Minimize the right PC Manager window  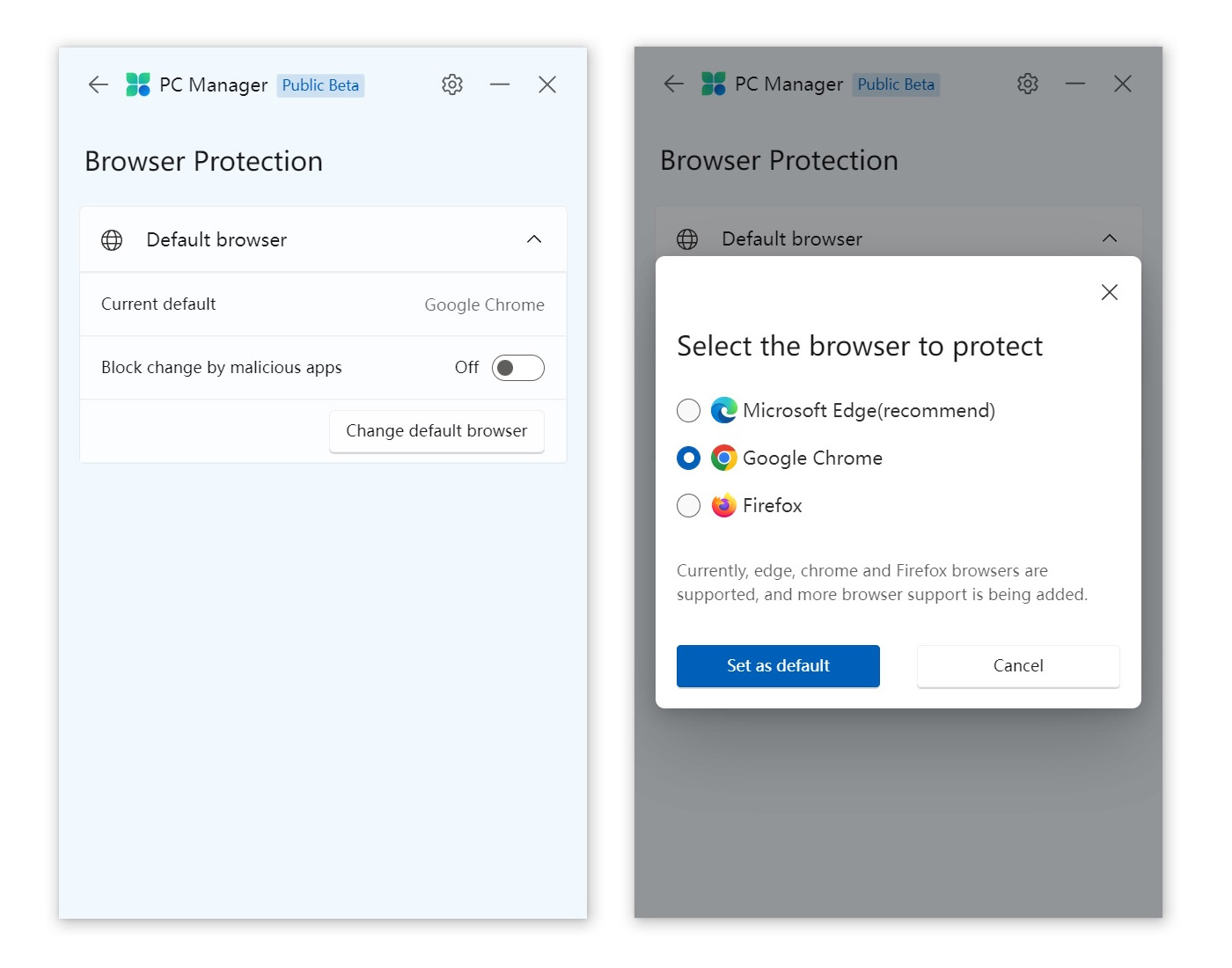click(1075, 84)
